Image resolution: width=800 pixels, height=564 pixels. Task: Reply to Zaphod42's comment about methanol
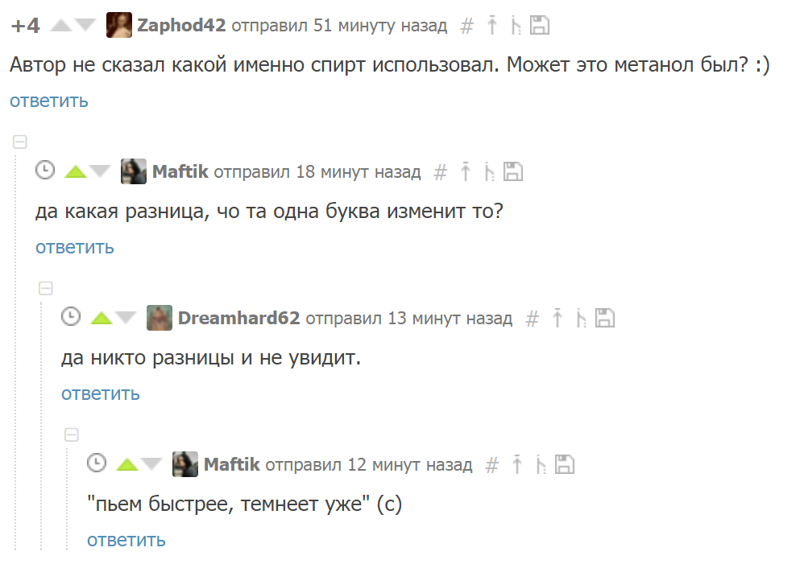[x=49, y=100]
